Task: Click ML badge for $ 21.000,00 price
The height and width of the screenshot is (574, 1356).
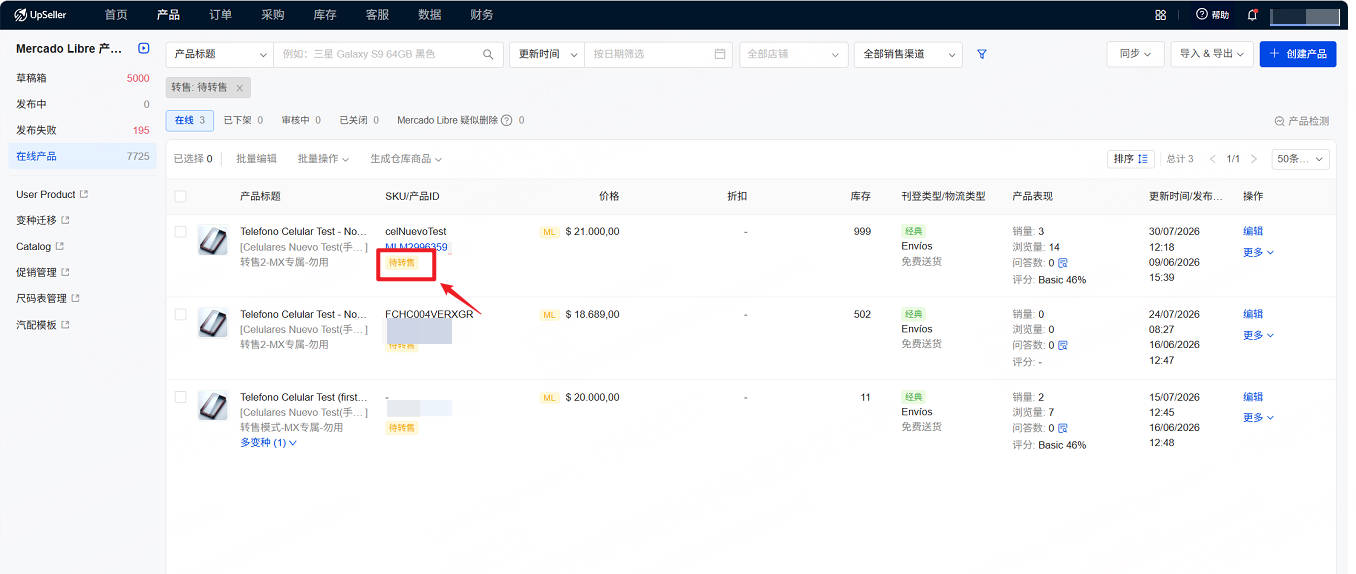Action: pos(549,232)
